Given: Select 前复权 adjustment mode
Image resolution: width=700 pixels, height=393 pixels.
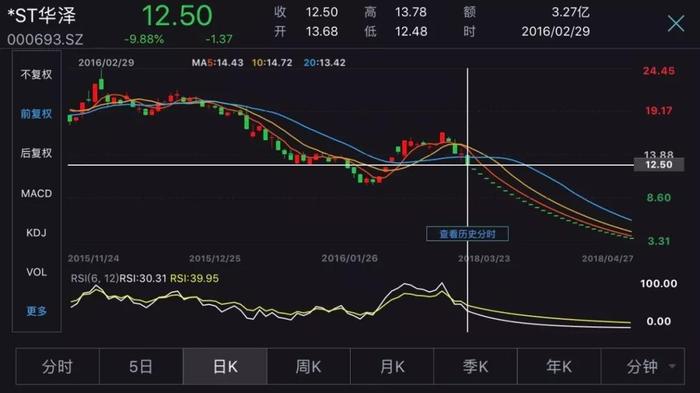Looking at the screenshot, I should (x=36, y=114).
